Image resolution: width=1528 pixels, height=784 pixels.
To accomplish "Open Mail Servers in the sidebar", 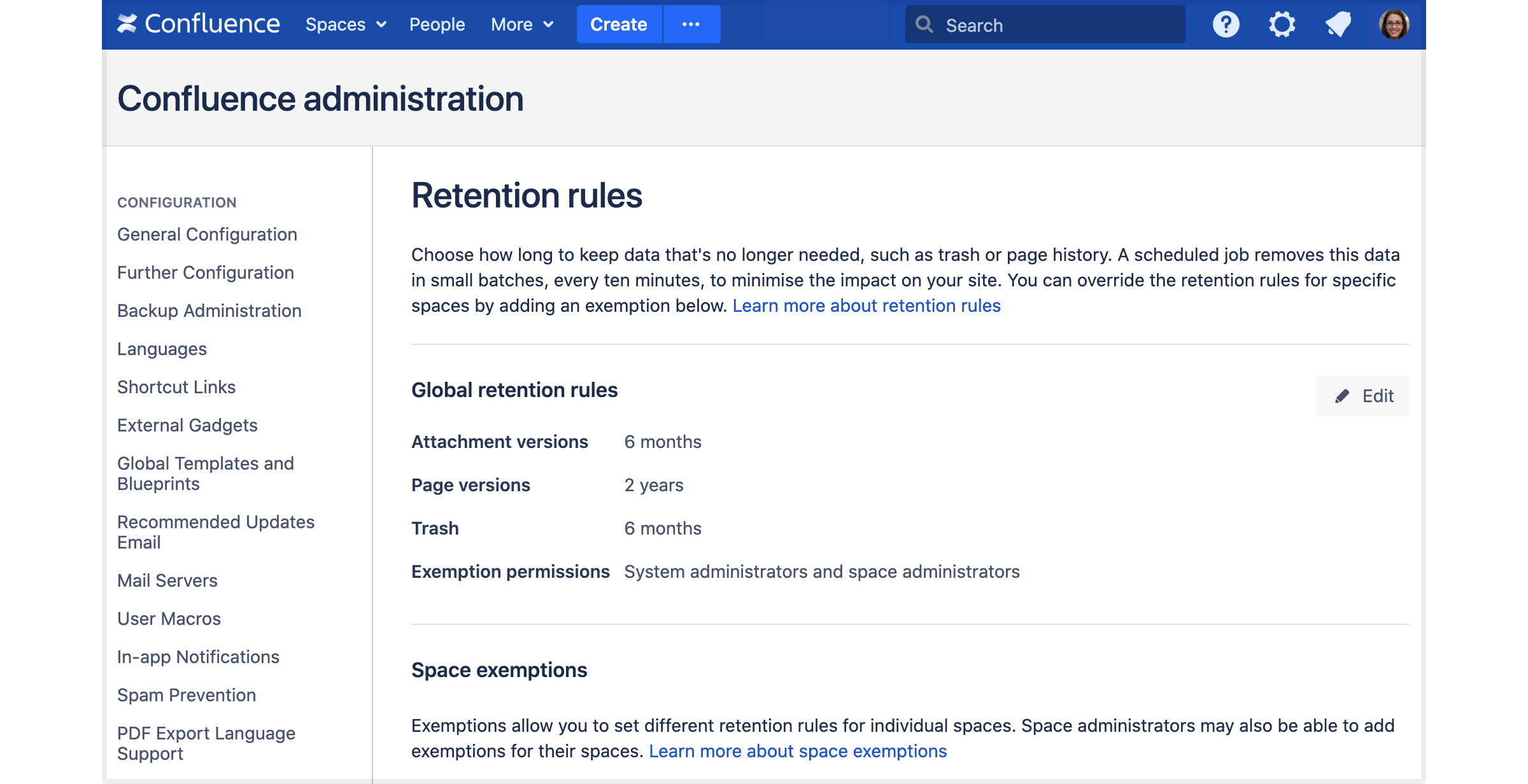I will [167, 581].
